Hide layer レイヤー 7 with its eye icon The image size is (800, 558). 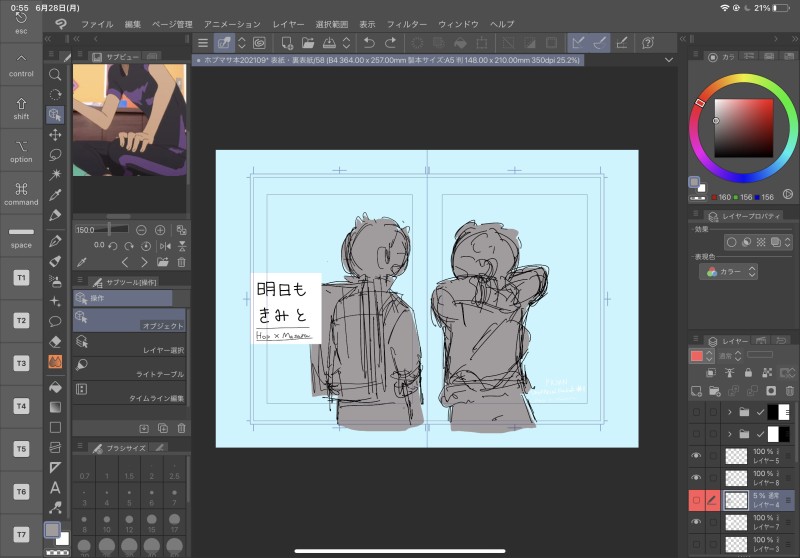696,522
